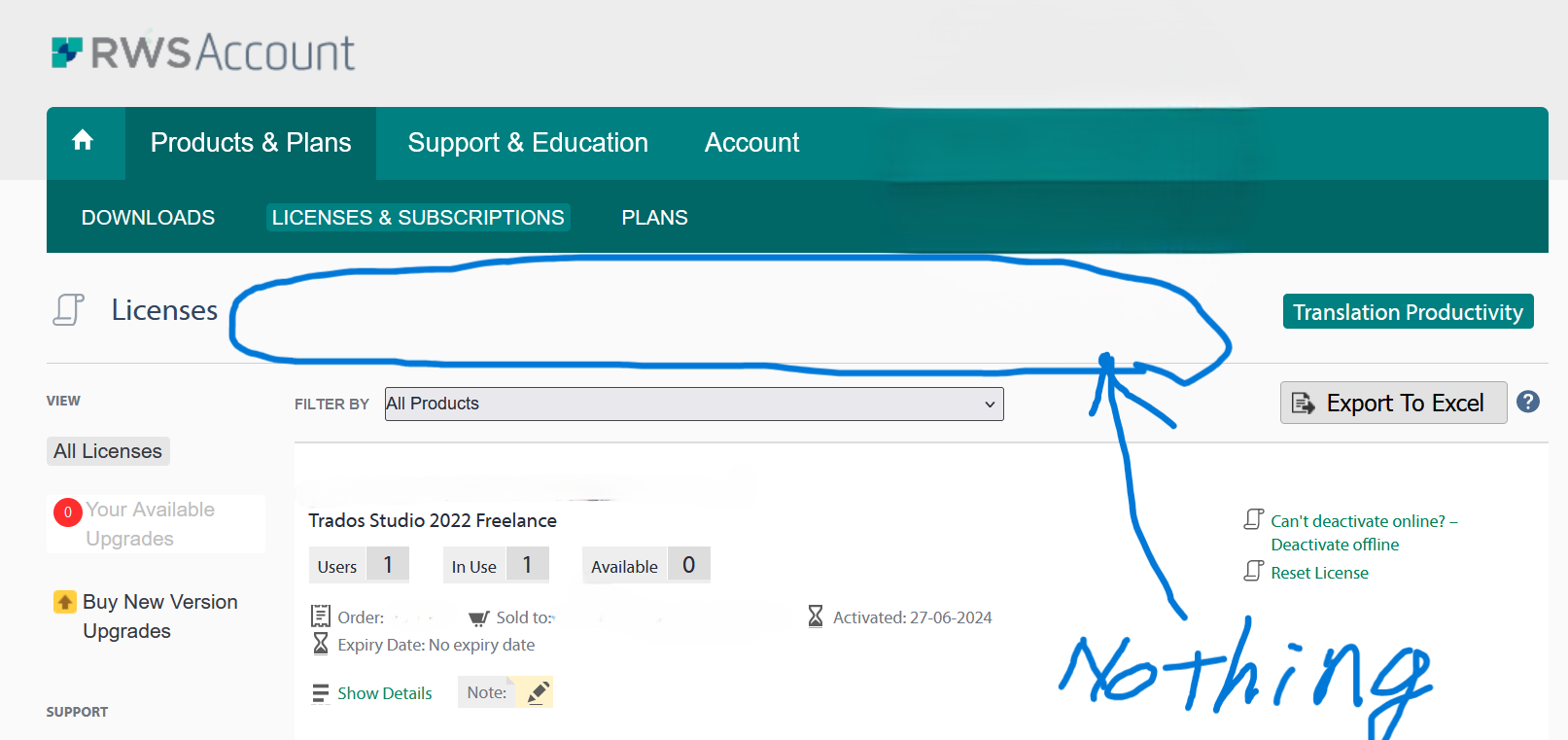This screenshot has height=740, width=1568.
Task: Click the Show Details list icon
Action: (321, 693)
